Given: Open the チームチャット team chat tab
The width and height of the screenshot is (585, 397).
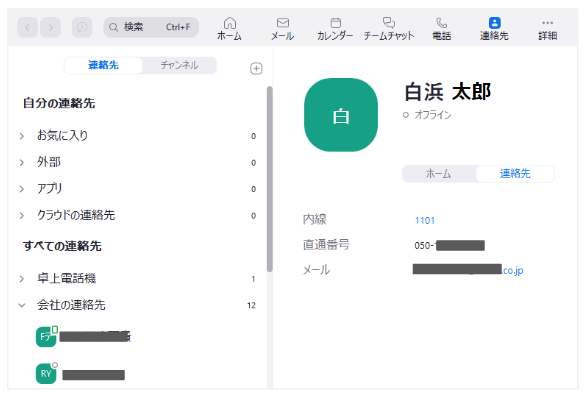Looking at the screenshot, I should 389,28.
